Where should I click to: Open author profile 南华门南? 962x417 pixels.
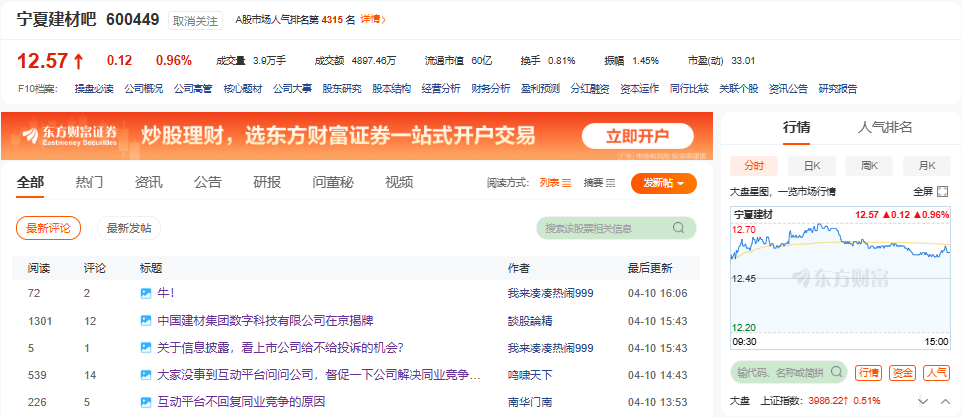[530, 402]
